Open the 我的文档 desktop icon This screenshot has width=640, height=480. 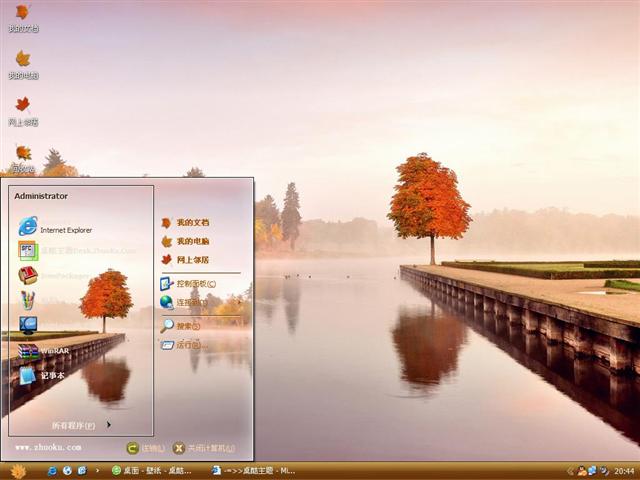point(23,18)
